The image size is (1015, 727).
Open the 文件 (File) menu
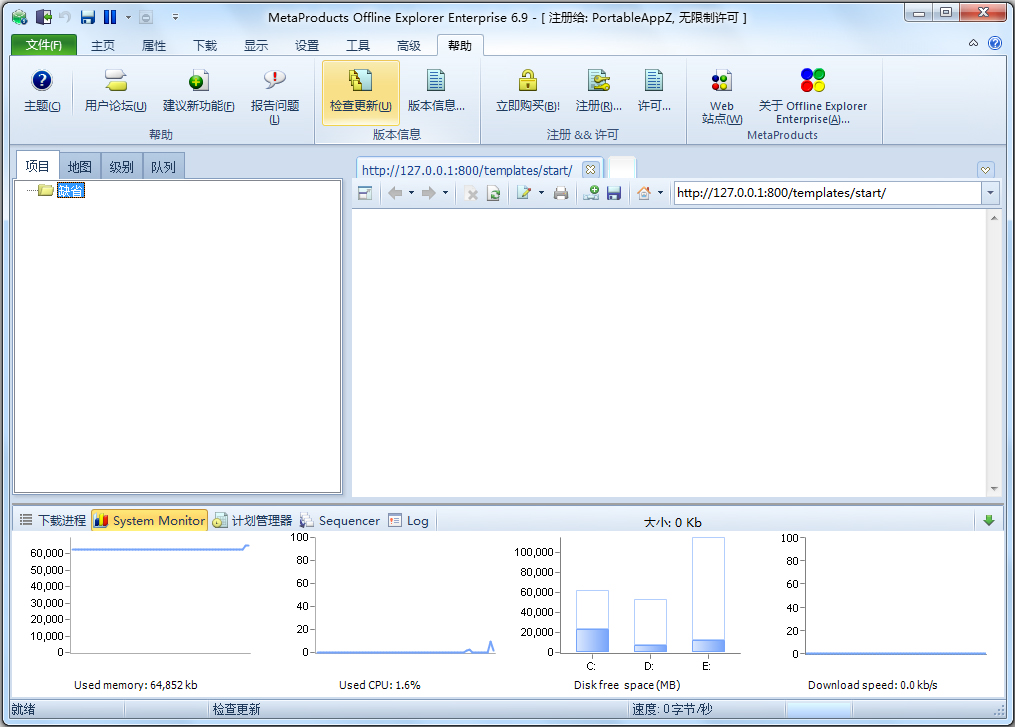pos(43,45)
